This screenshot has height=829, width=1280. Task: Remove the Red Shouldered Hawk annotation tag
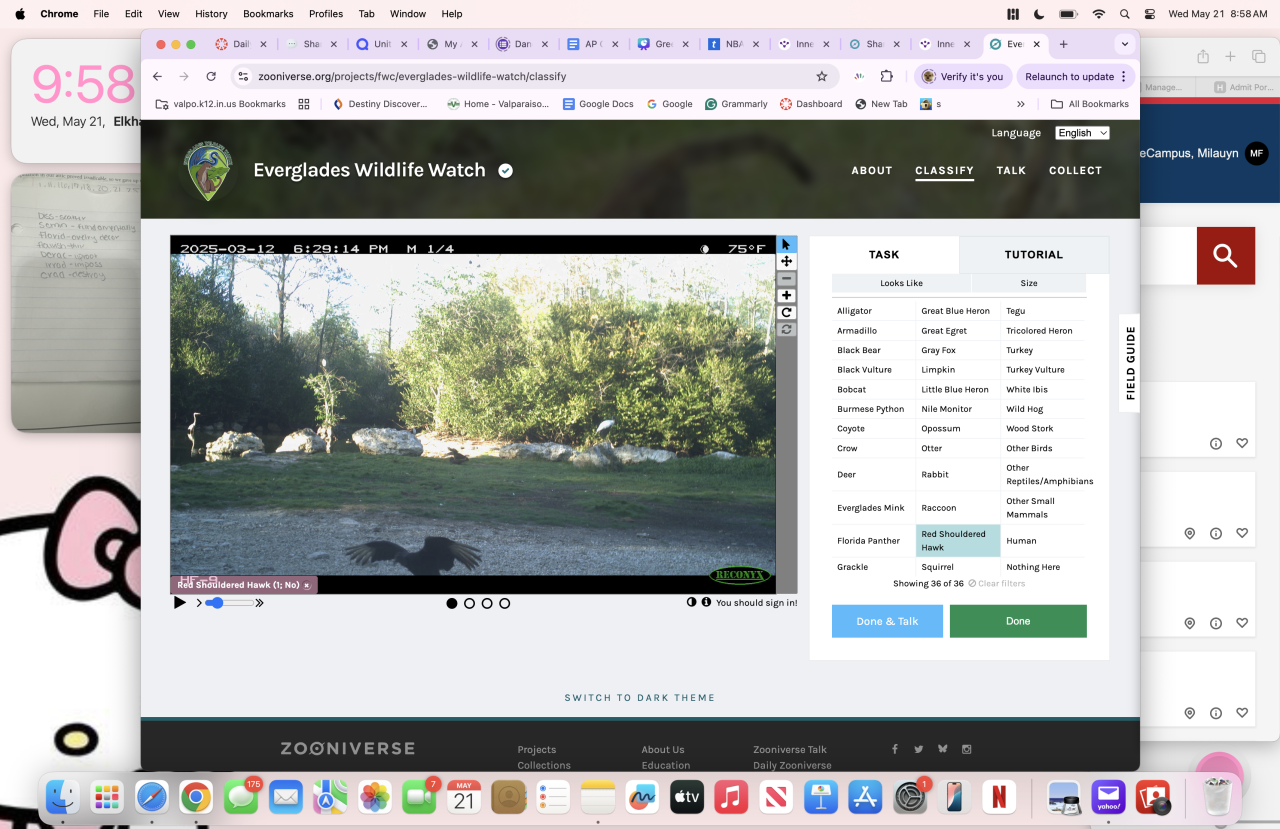tap(307, 585)
